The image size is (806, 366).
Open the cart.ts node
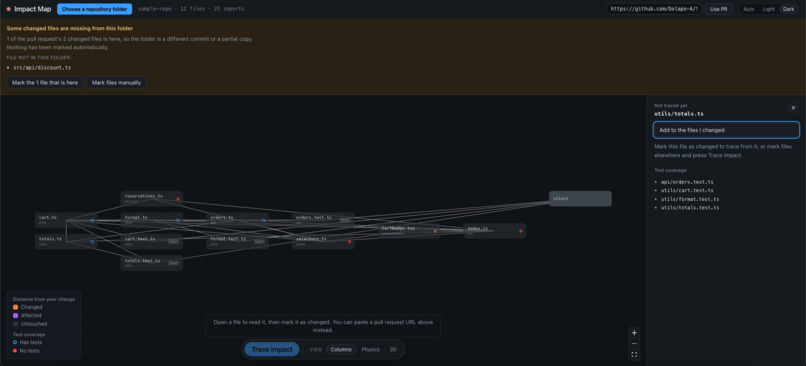click(x=66, y=220)
